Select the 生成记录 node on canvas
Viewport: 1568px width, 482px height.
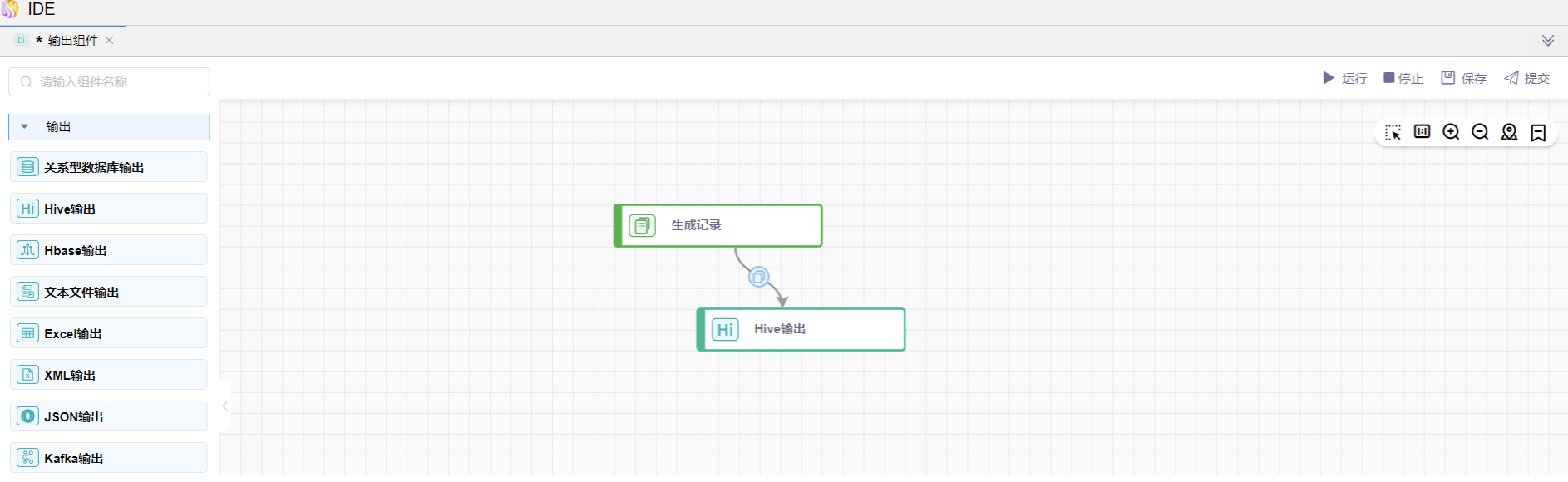(718, 225)
